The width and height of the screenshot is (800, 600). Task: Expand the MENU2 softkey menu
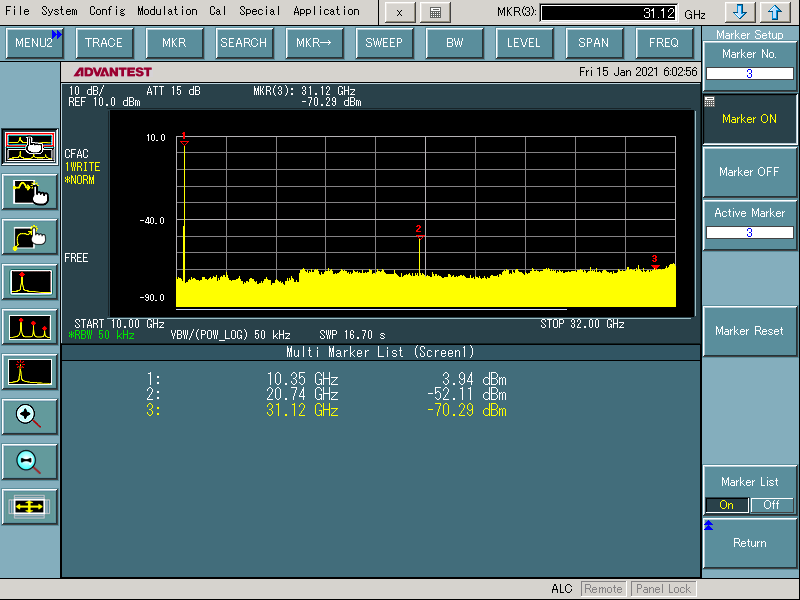[x=34, y=43]
